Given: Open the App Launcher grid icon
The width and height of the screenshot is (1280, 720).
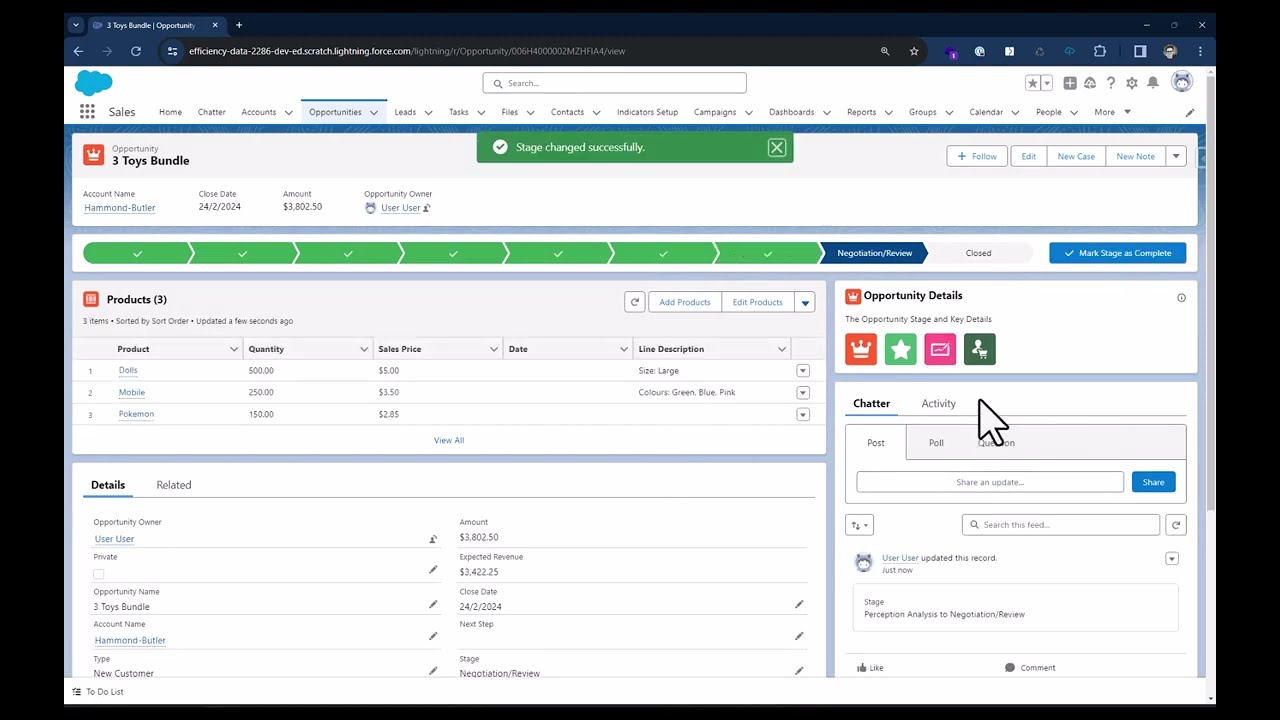Looking at the screenshot, I should (x=87, y=112).
